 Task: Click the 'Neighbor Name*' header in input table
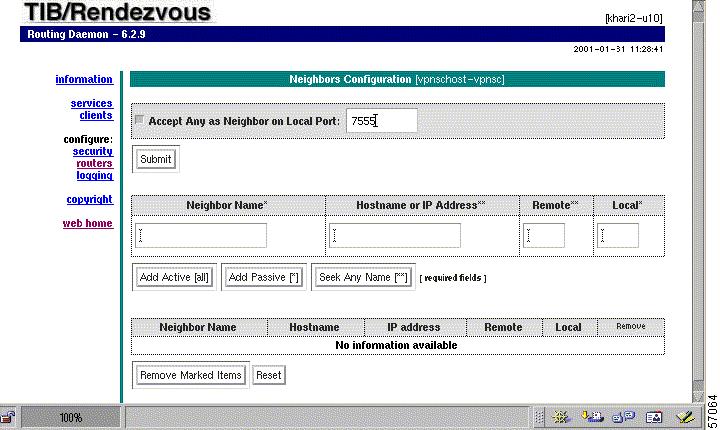coord(227,205)
